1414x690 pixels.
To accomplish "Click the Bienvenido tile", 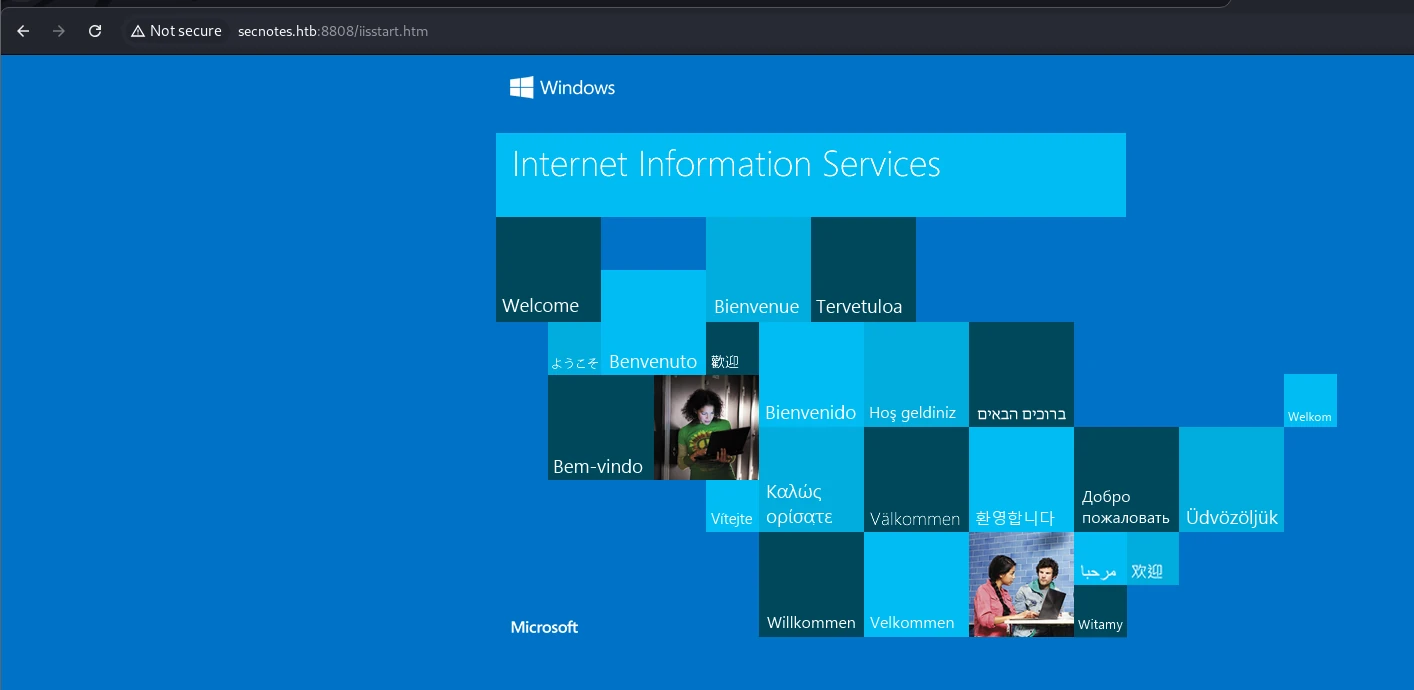I will (811, 374).
